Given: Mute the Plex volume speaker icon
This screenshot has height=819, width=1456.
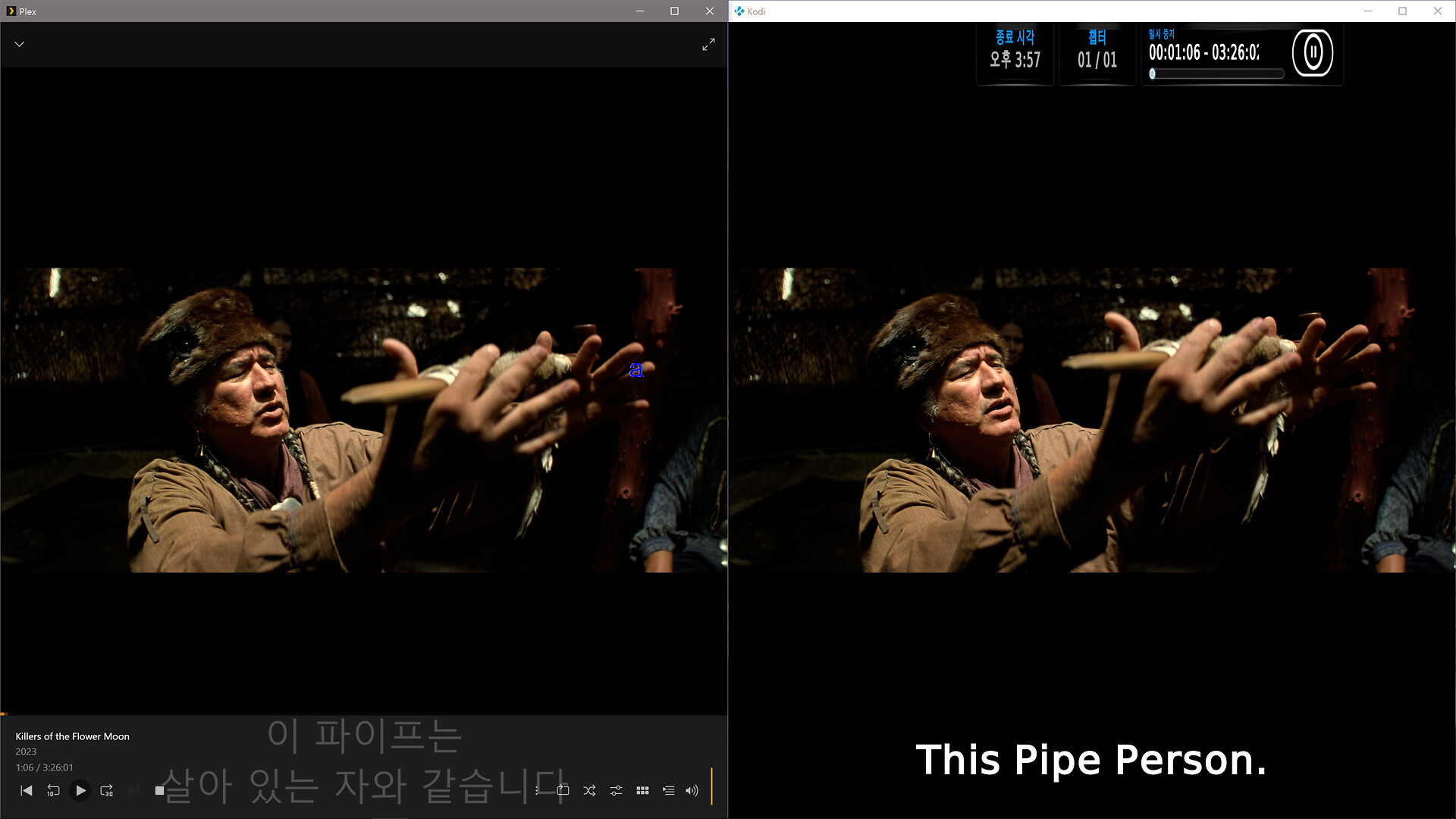Looking at the screenshot, I should click(x=692, y=790).
